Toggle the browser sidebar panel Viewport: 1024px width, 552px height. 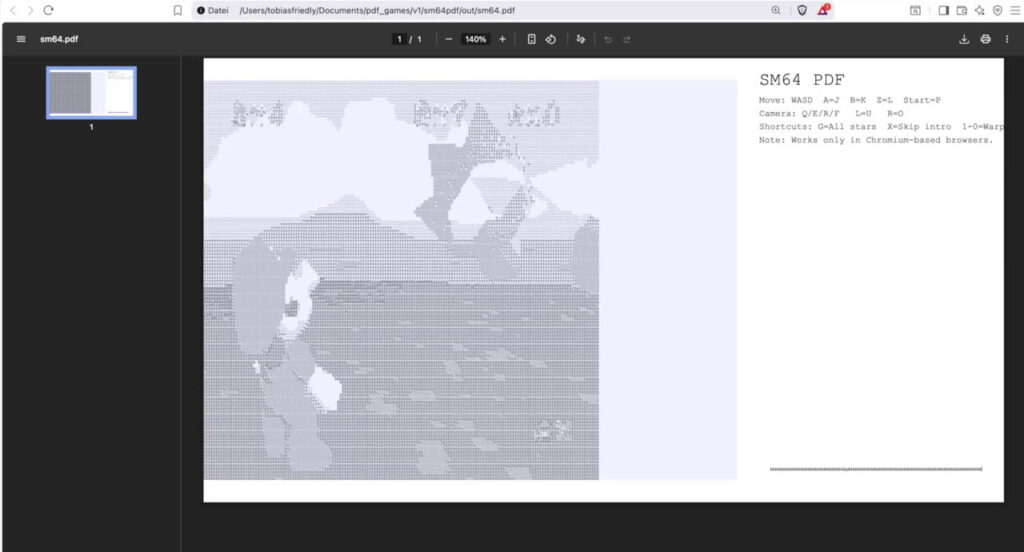(943, 10)
